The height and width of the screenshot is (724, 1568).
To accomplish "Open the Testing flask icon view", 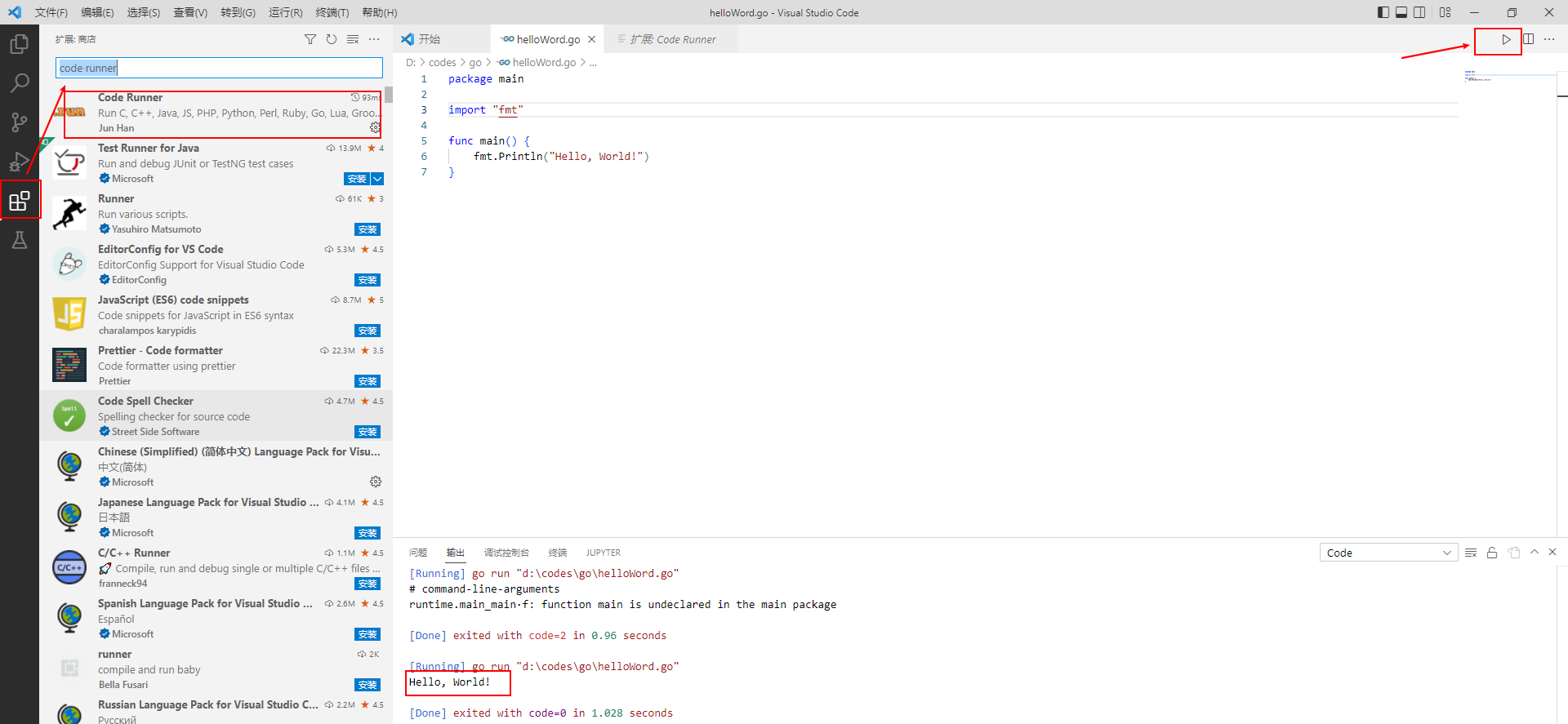I will point(20,240).
